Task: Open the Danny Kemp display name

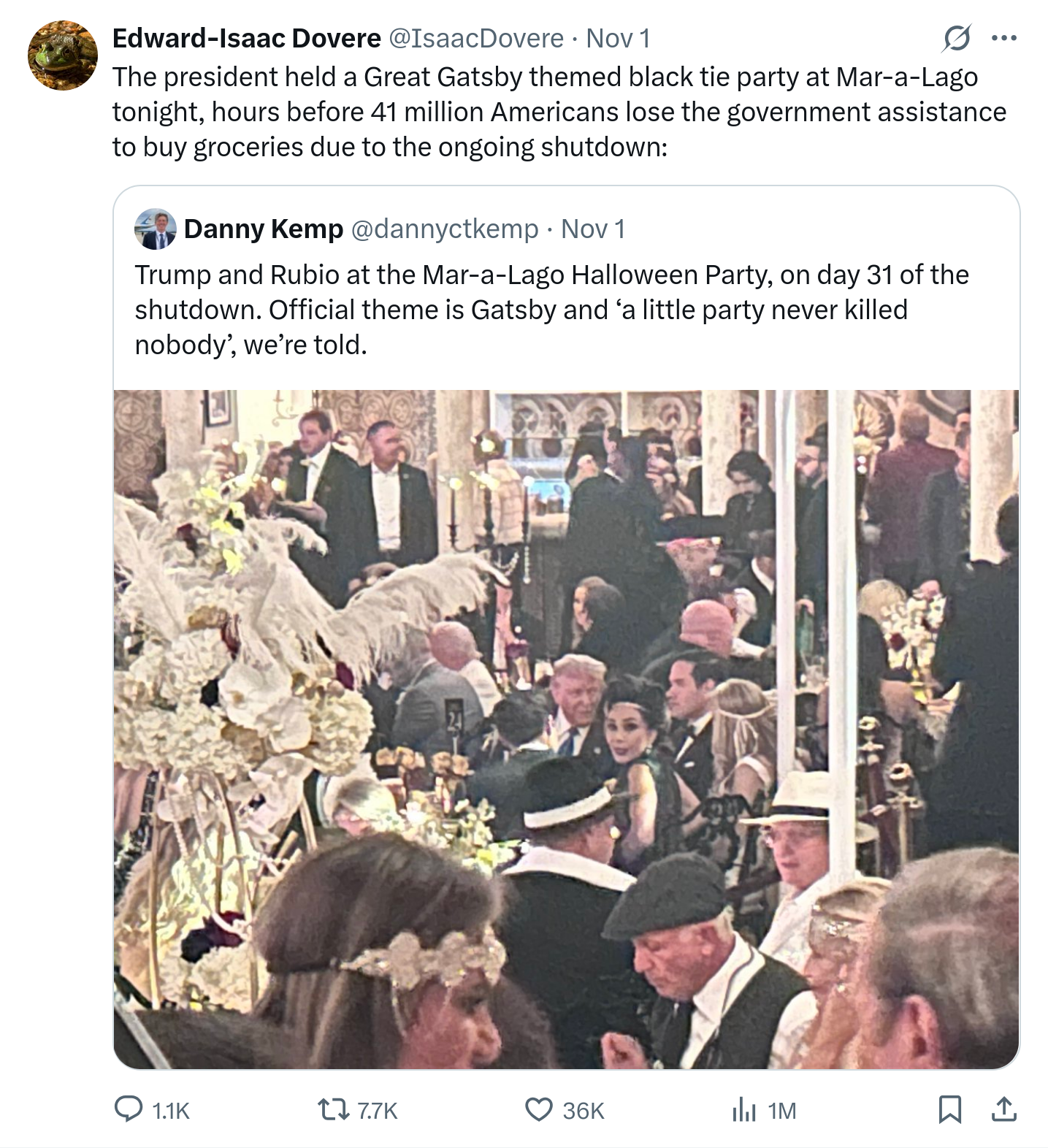Action: 264,229
